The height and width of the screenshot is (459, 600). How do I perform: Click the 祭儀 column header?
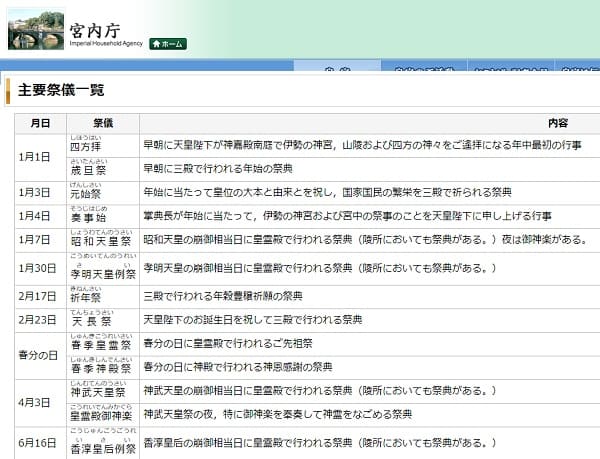click(x=103, y=123)
